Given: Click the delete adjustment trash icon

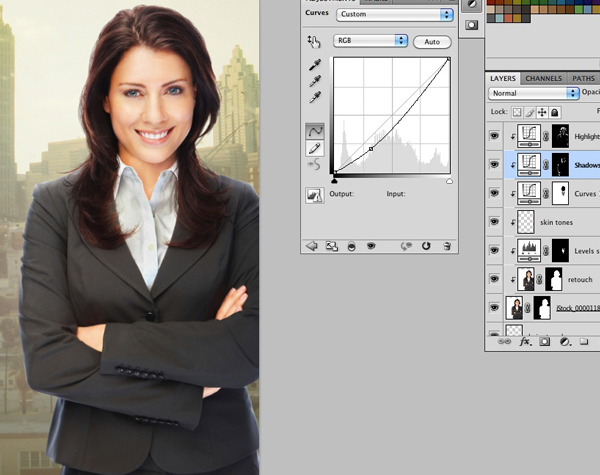Looking at the screenshot, I should (446, 245).
